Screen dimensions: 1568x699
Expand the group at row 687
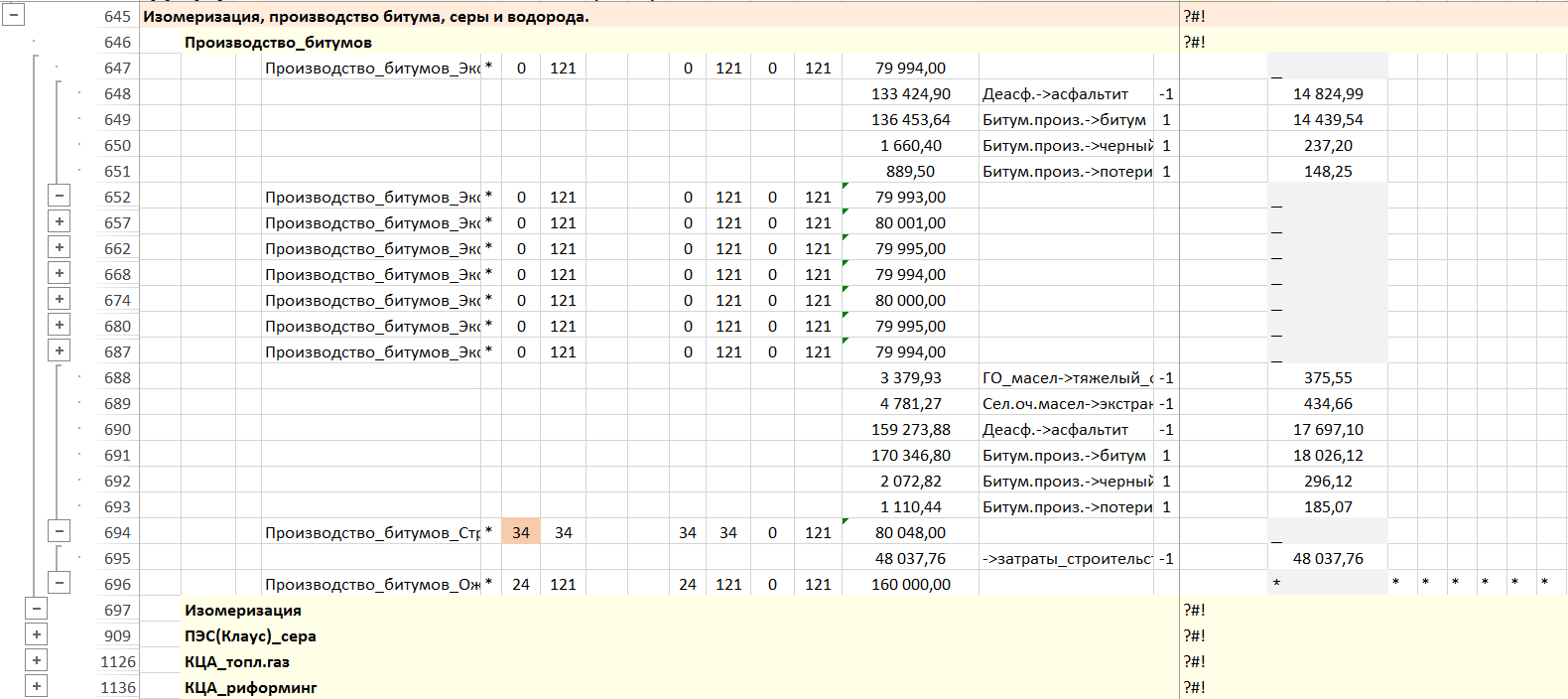pyautogui.click(x=60, y=350)
